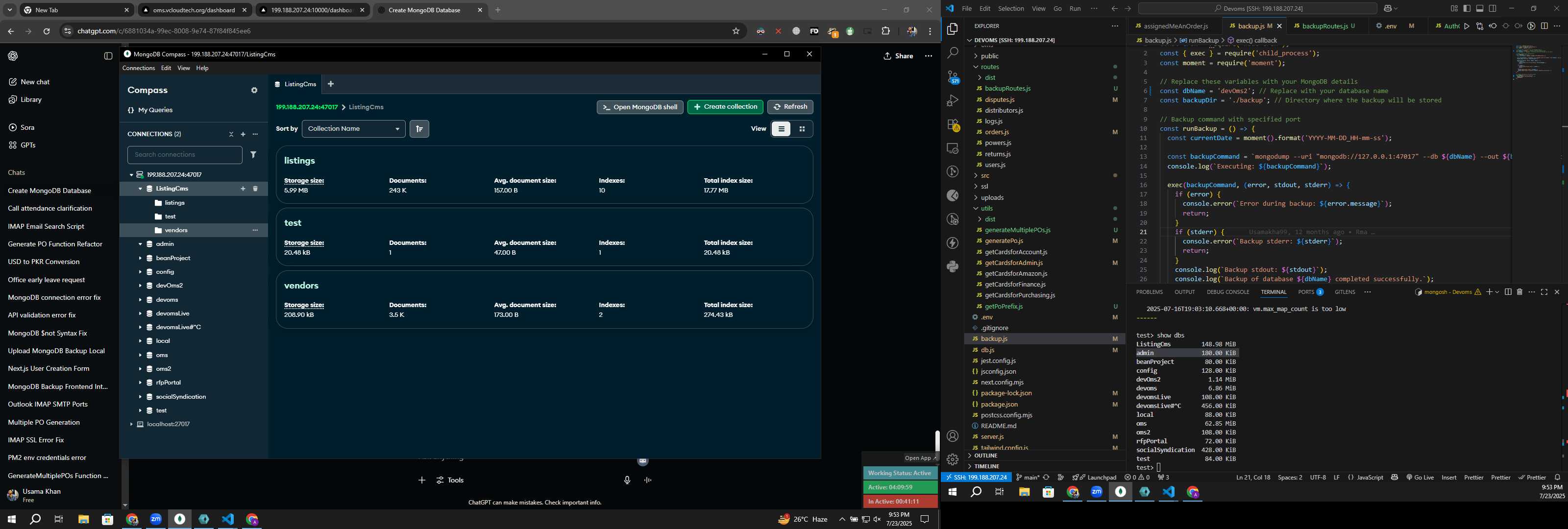The image size is (1568, 529).
Task: Open Collection Name sort dropdown
Action: pyautogui.click(x=354, y=129)
